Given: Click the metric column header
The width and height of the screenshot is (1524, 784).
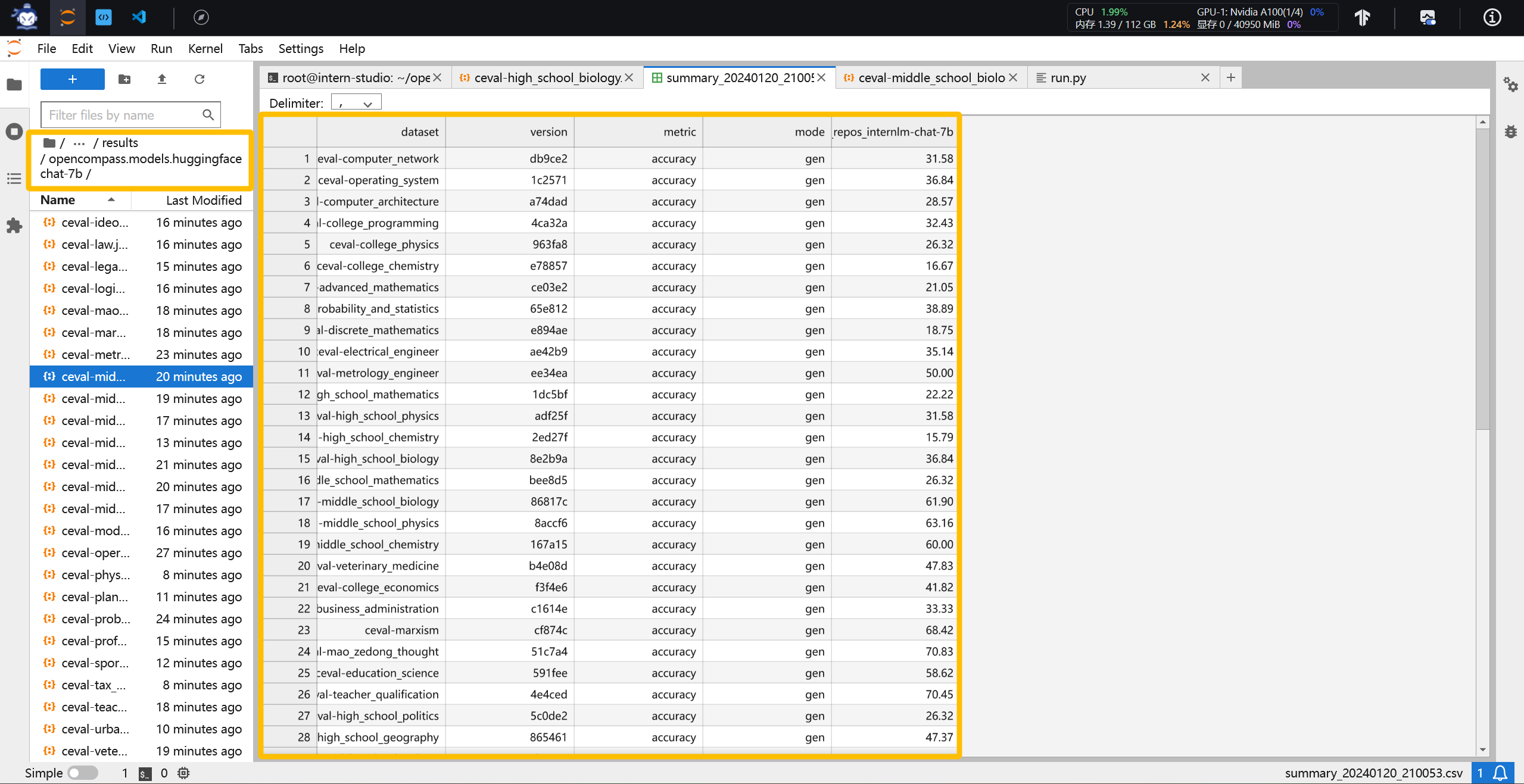Looking at the screenshot, I should pyautogui.click(x=638, y=132).
